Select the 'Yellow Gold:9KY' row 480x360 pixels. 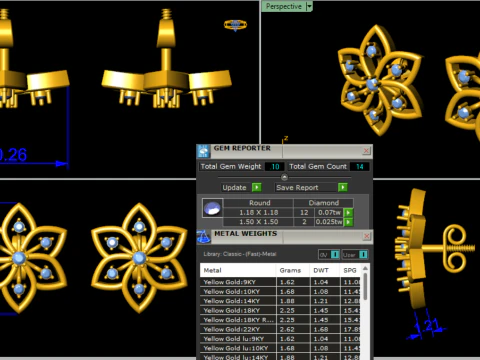[x=280, y=282]
